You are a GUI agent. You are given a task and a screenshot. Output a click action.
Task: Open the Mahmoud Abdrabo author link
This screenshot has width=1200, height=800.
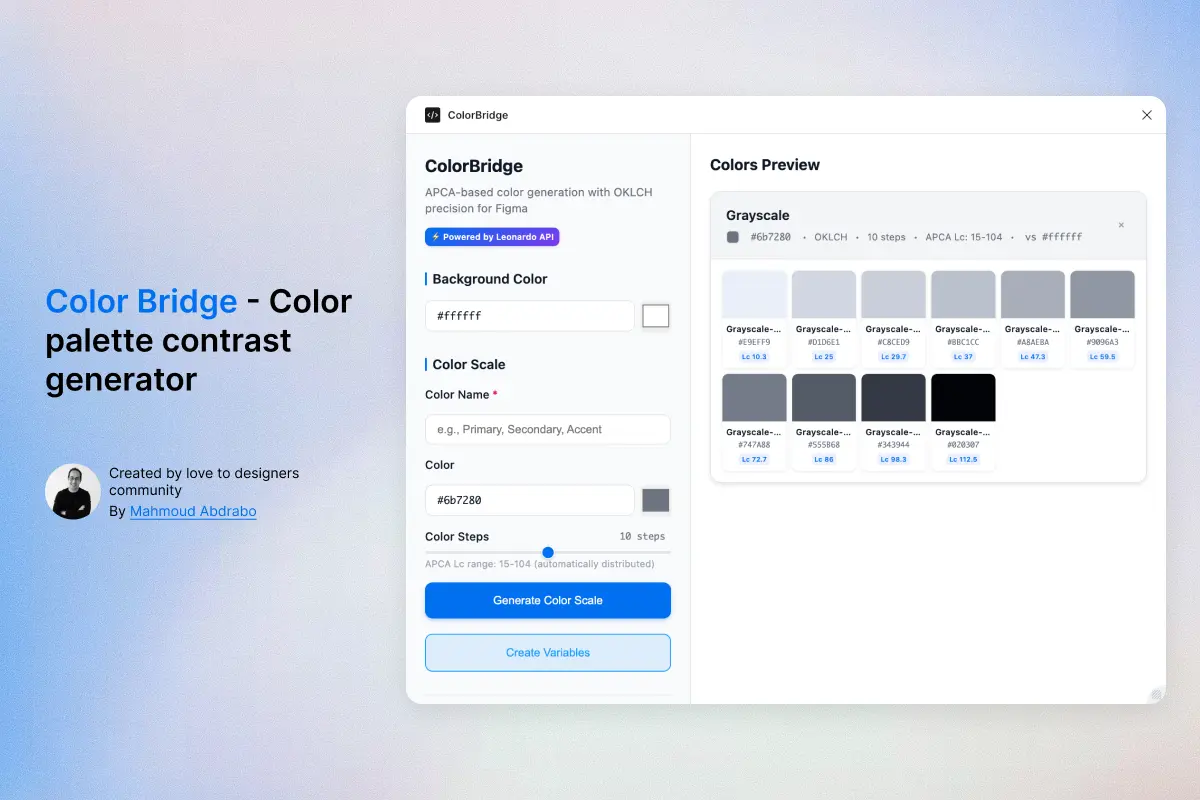(x=193, y=511)
